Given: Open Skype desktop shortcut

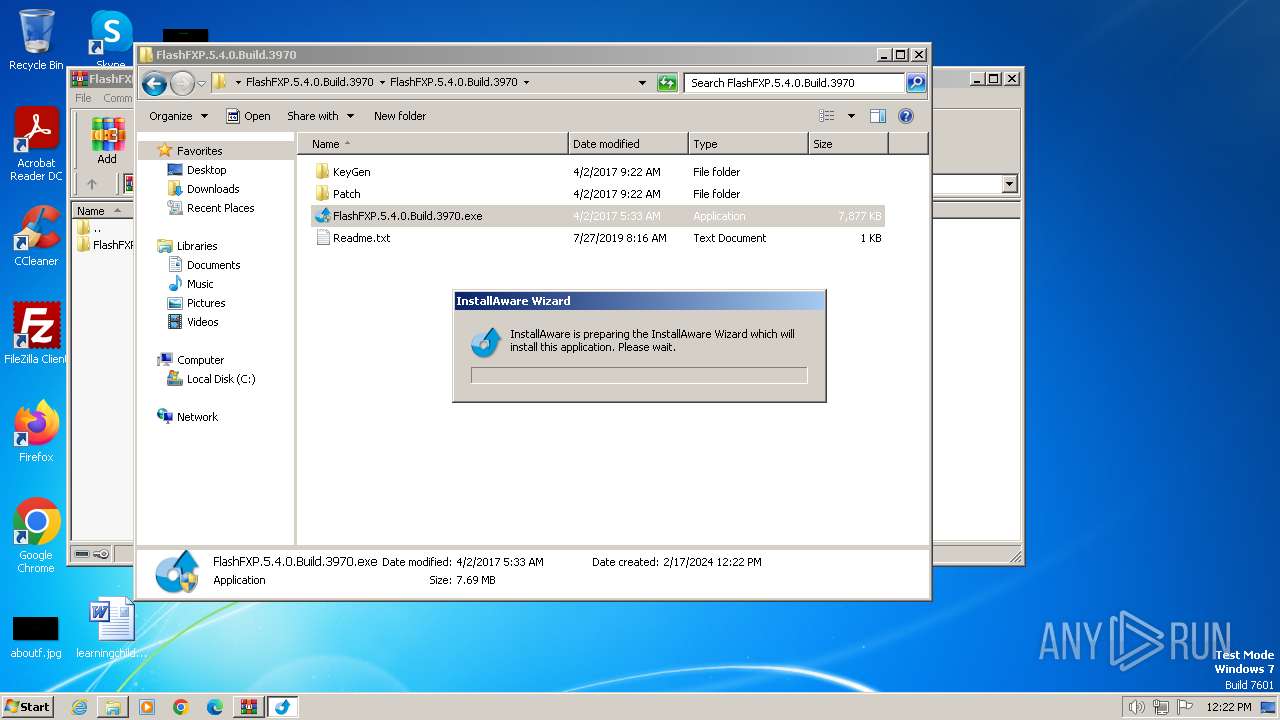Looking at the screenshot, I should point(110,40).
